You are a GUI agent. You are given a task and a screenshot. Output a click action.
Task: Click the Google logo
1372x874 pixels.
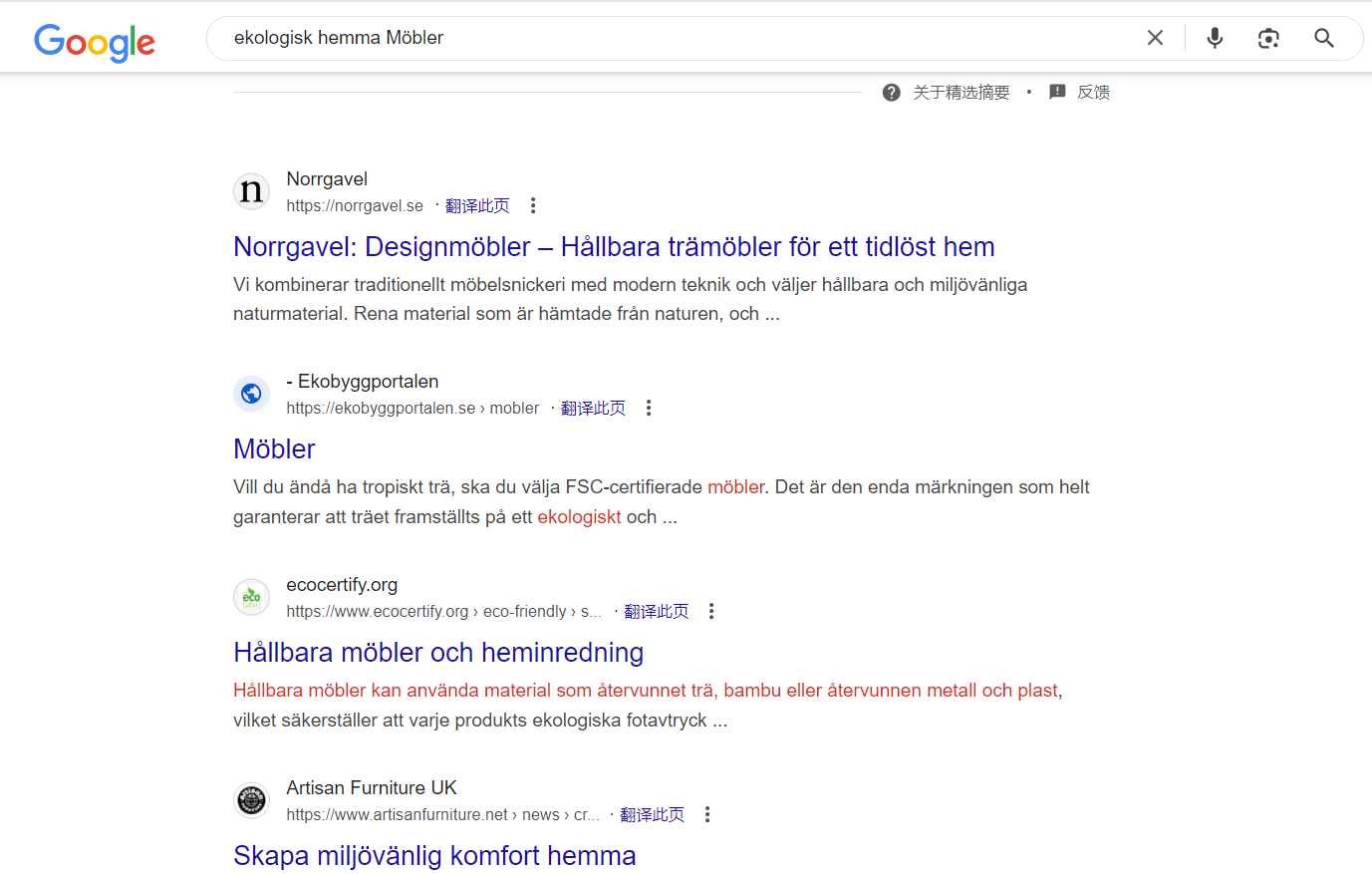[95, 41]
